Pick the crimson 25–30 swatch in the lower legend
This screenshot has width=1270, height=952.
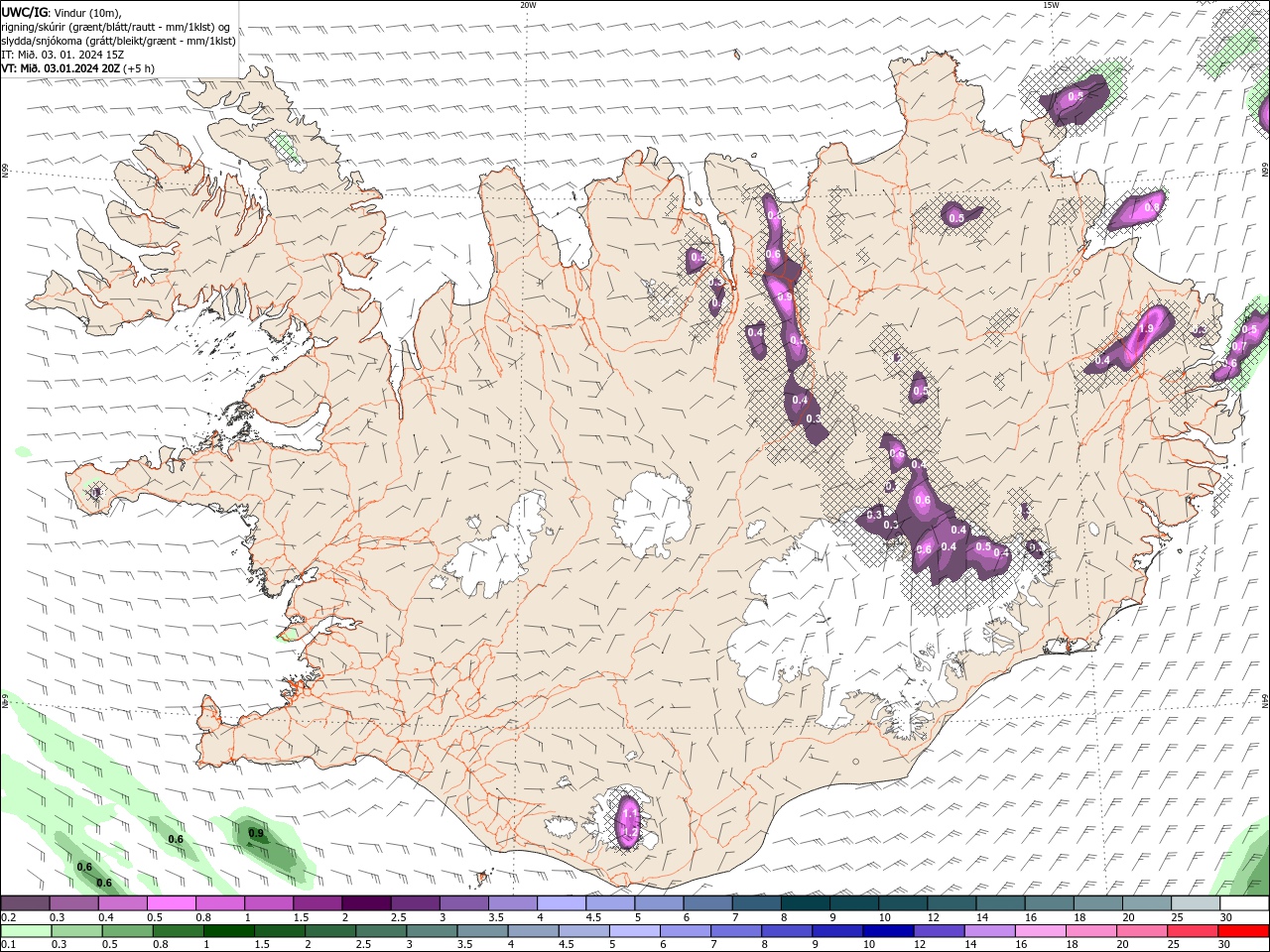click(x=1193, y=930)
